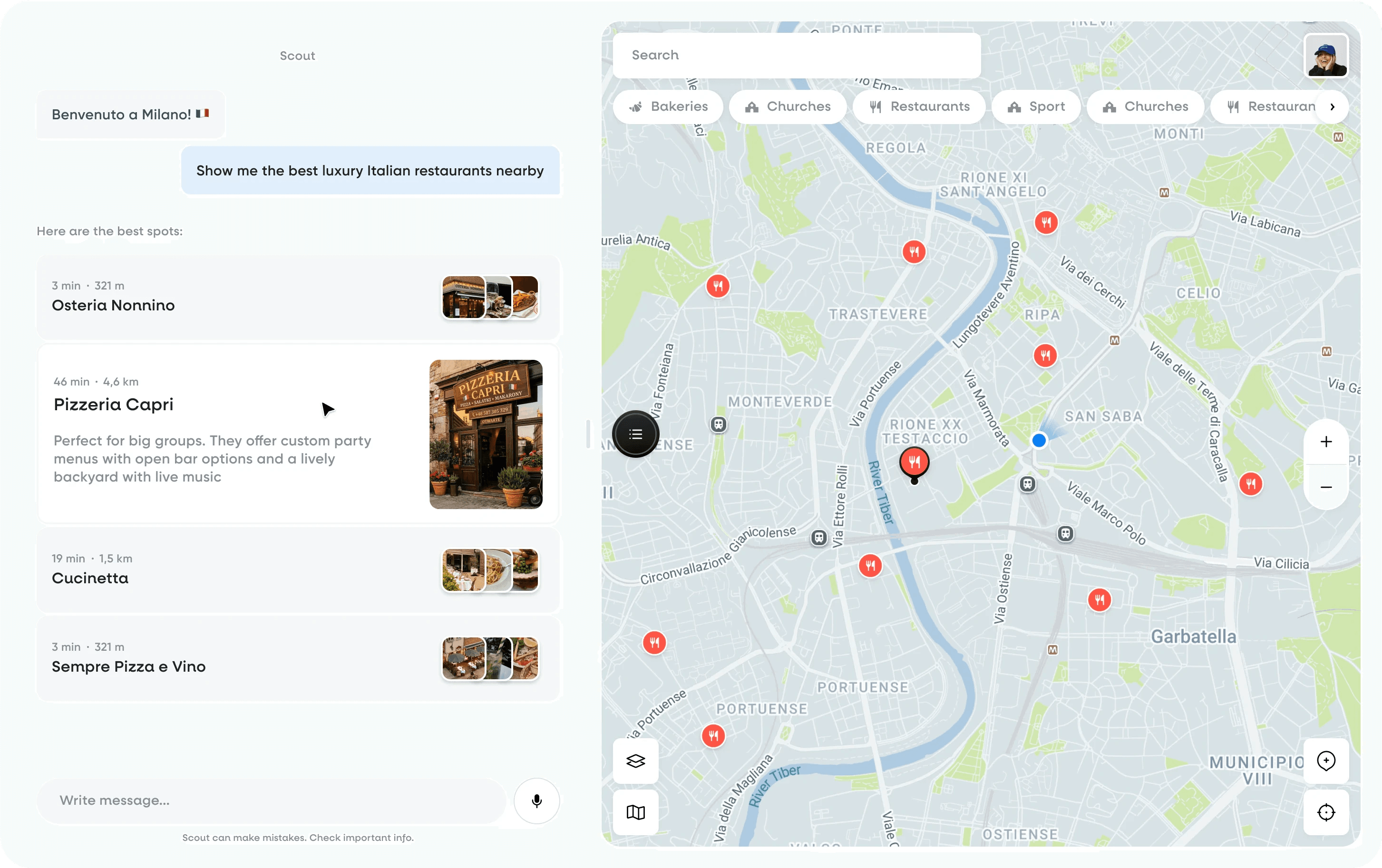
Task: Open the Osteria Nonnino result card
Action: (298, 297)
